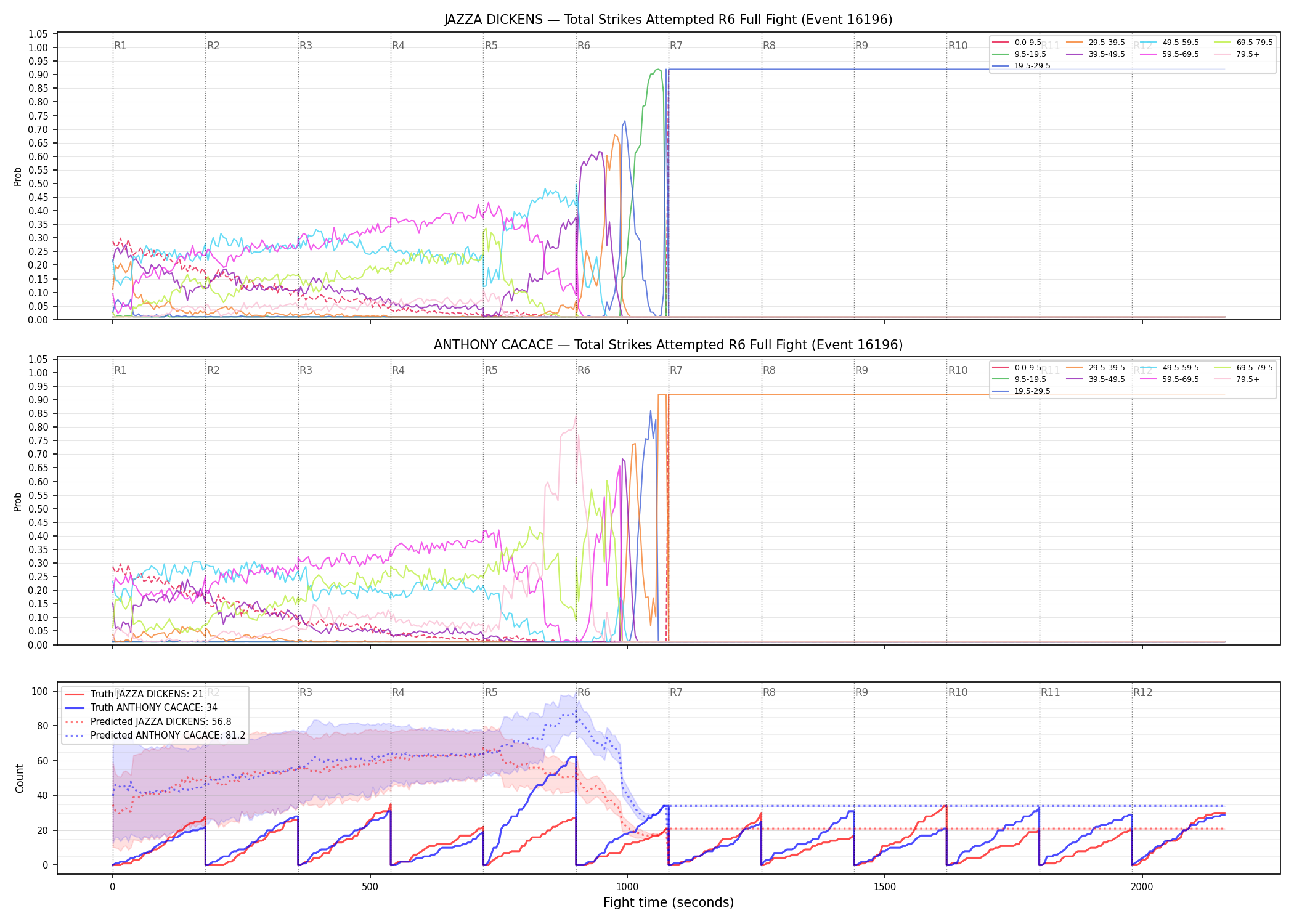The image size is (1294, 924).
Task: Click the R3 round marker in top chart
Action: coord(306,46)
